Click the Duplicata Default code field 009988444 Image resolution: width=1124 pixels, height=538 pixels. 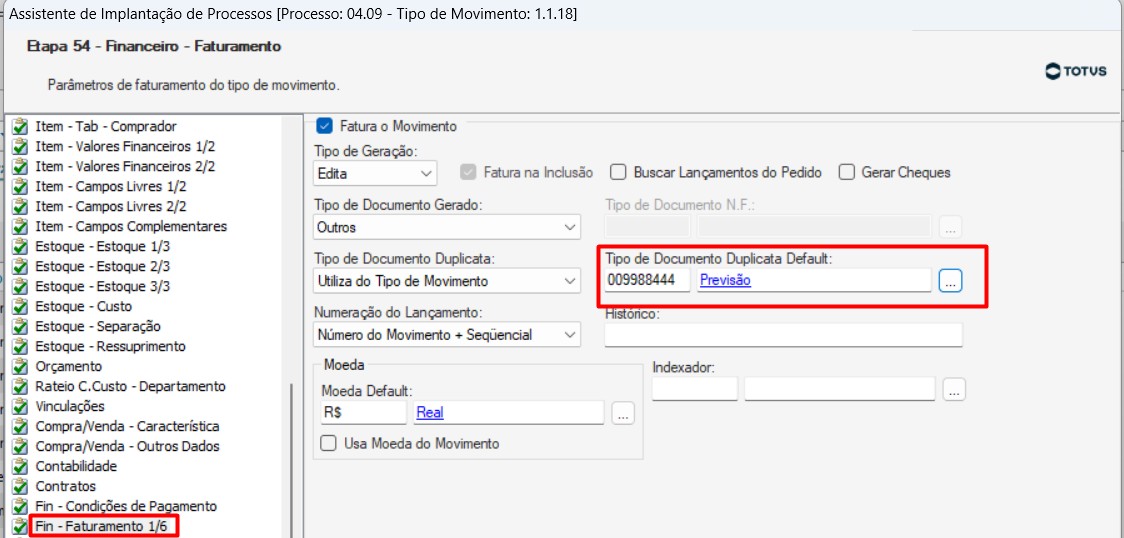click(648, 281)
